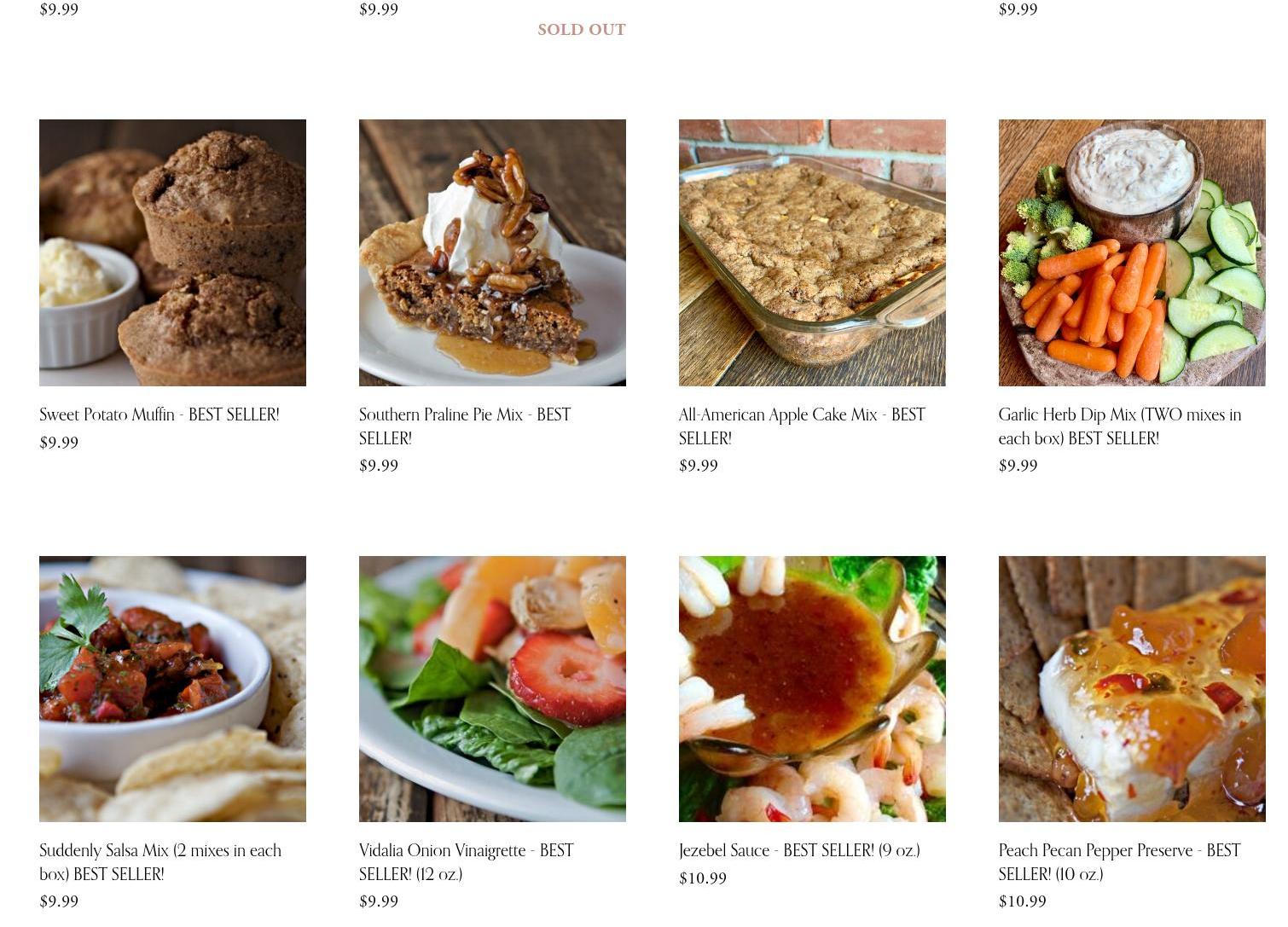Click the $9.99 price under Sweet Potato Muffin
Viewport: 1288px width, 927px height.
(x=59, y=443)
